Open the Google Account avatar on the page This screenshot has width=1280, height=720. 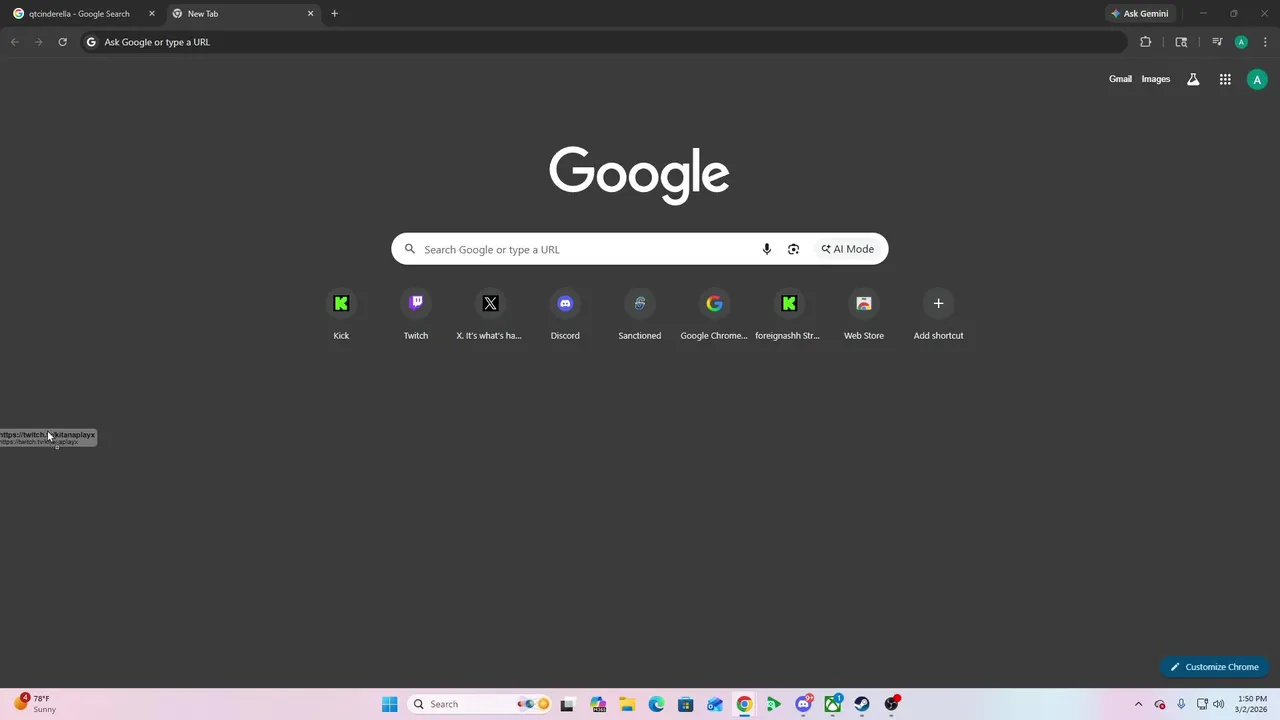(x=1257, y=80)
